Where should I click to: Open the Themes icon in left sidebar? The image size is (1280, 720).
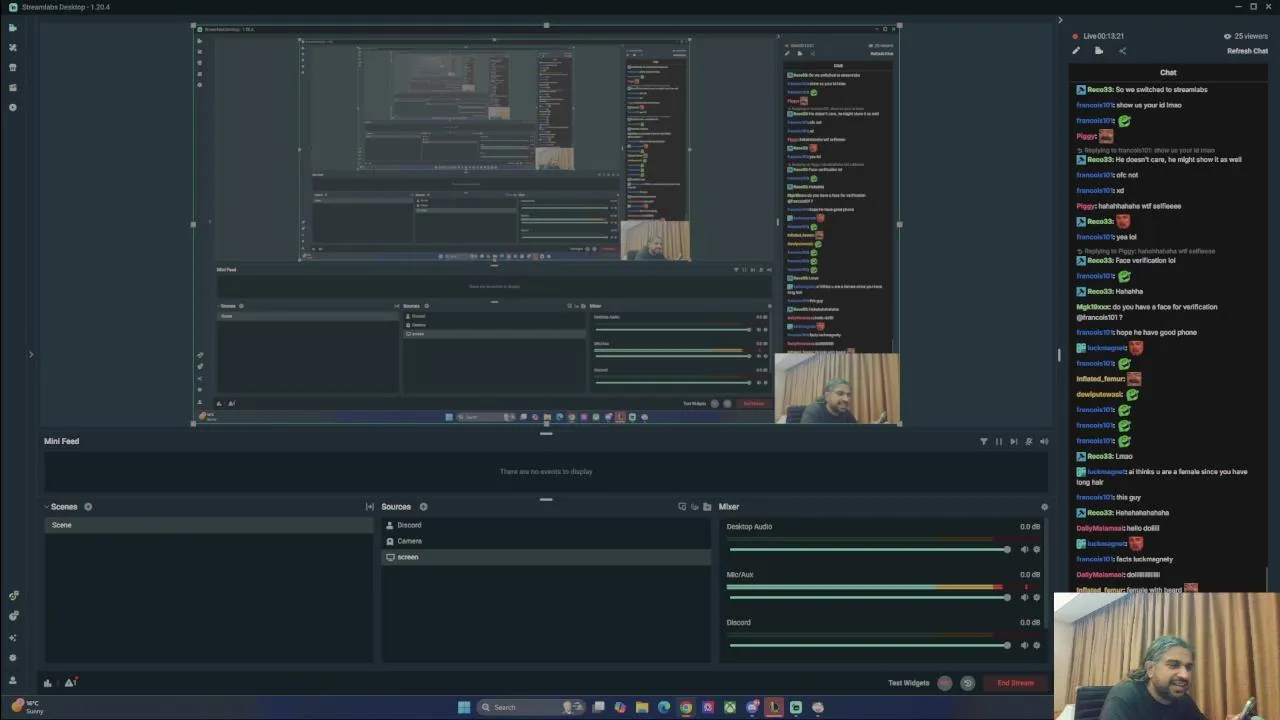pyautogui.click(x=12, y=47)
